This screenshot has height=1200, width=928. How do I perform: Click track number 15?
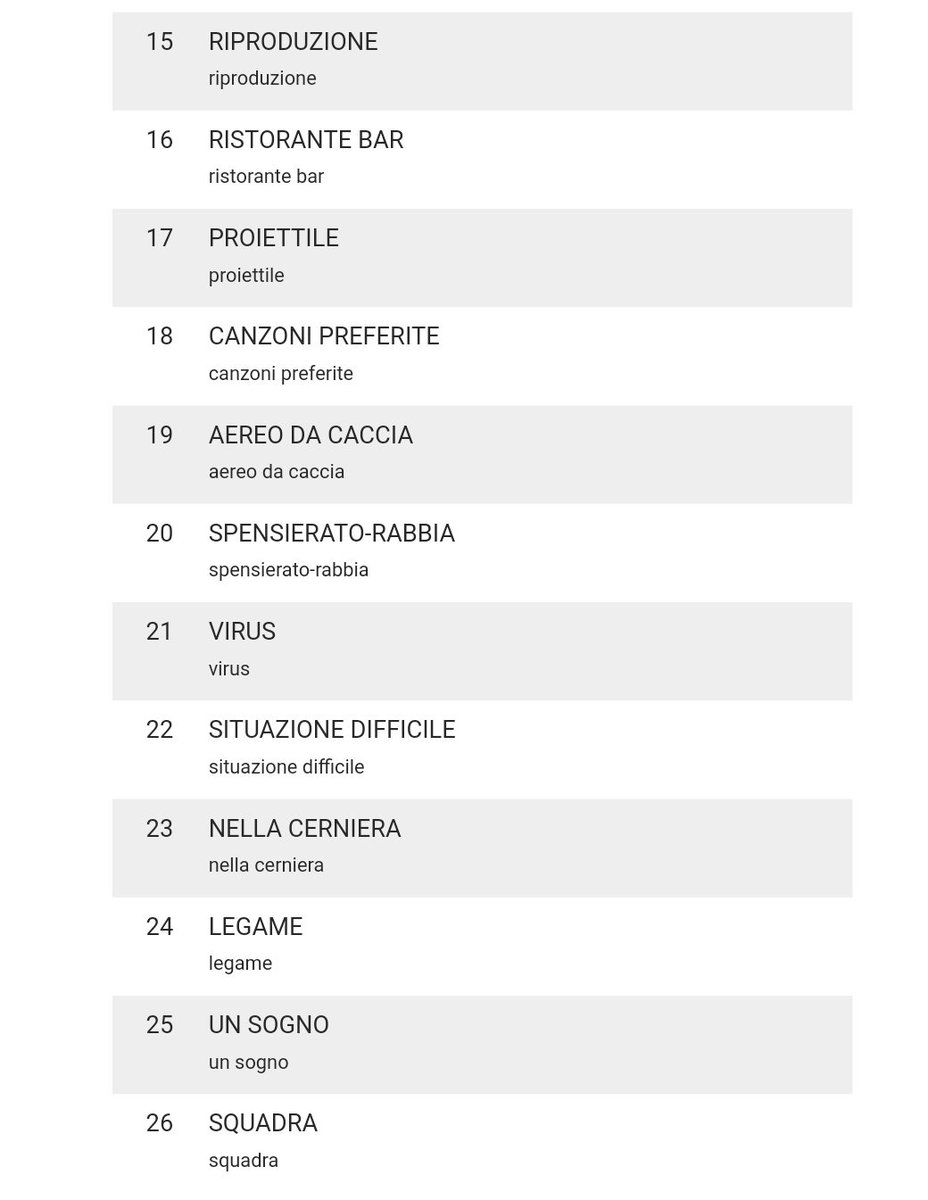coord(160,42)
